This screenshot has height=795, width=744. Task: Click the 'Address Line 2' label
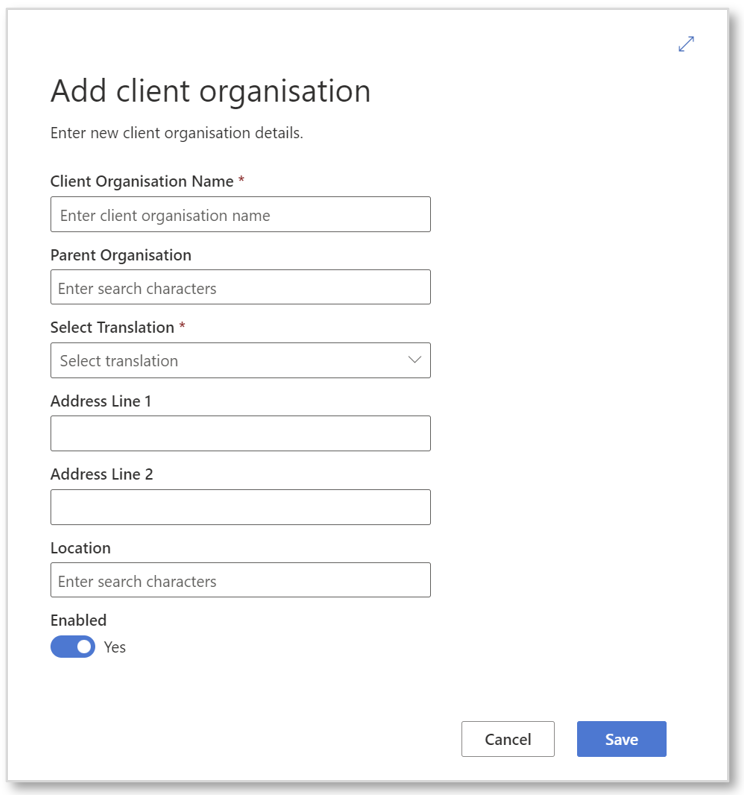point(101,474)
